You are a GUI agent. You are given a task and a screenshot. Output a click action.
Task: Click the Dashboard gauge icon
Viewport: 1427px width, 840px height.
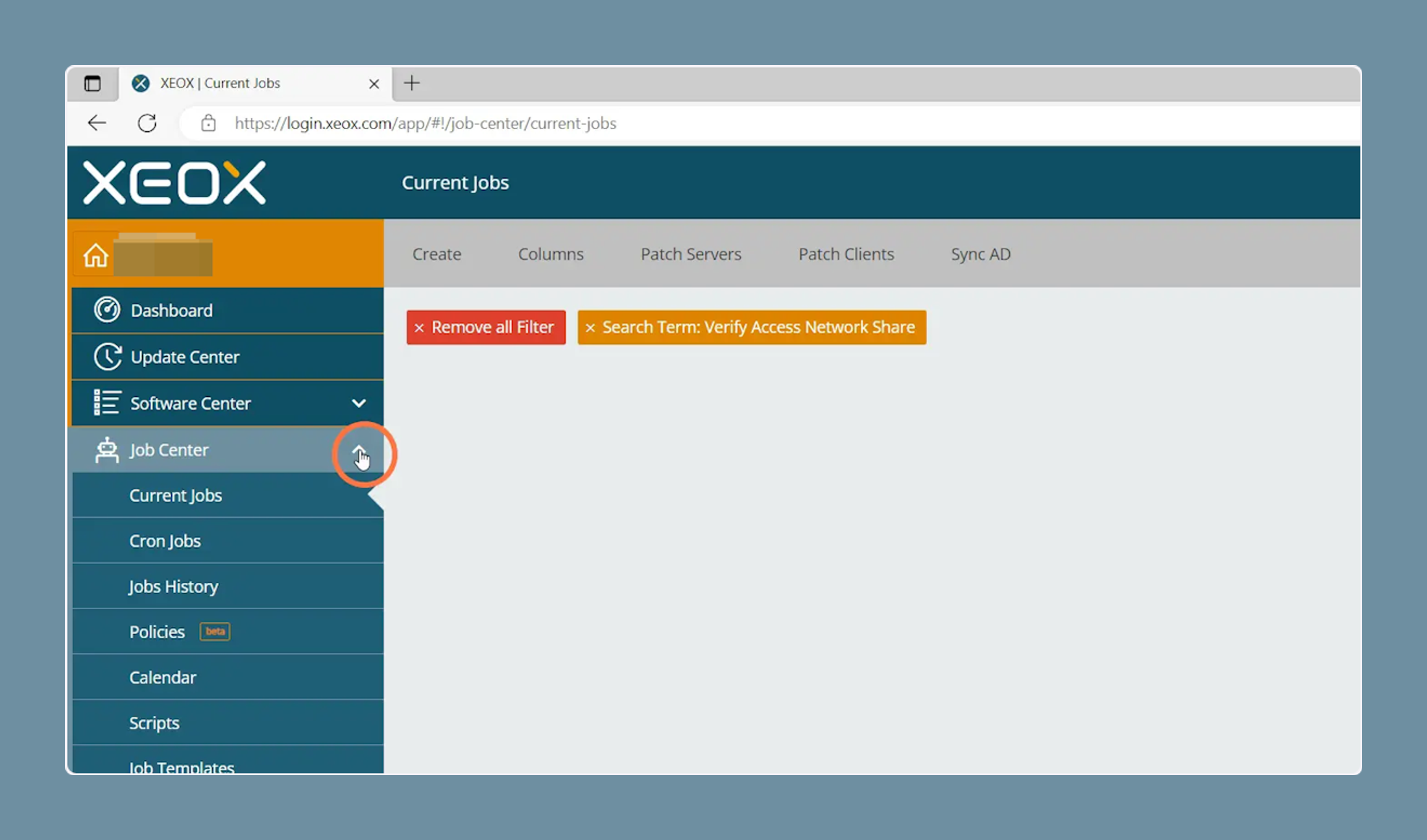107,310
